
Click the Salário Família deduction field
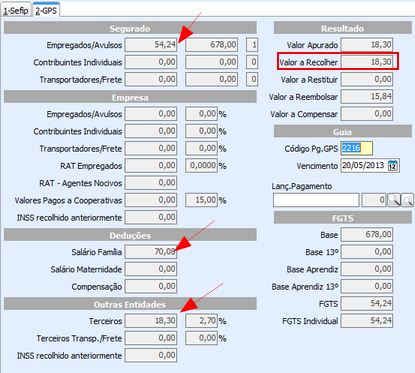click(x=151, y=252)
